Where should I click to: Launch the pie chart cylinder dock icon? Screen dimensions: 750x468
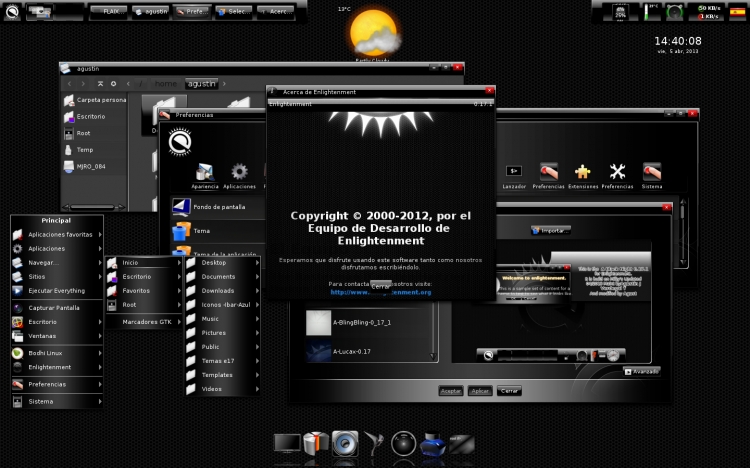coord(316,443)
